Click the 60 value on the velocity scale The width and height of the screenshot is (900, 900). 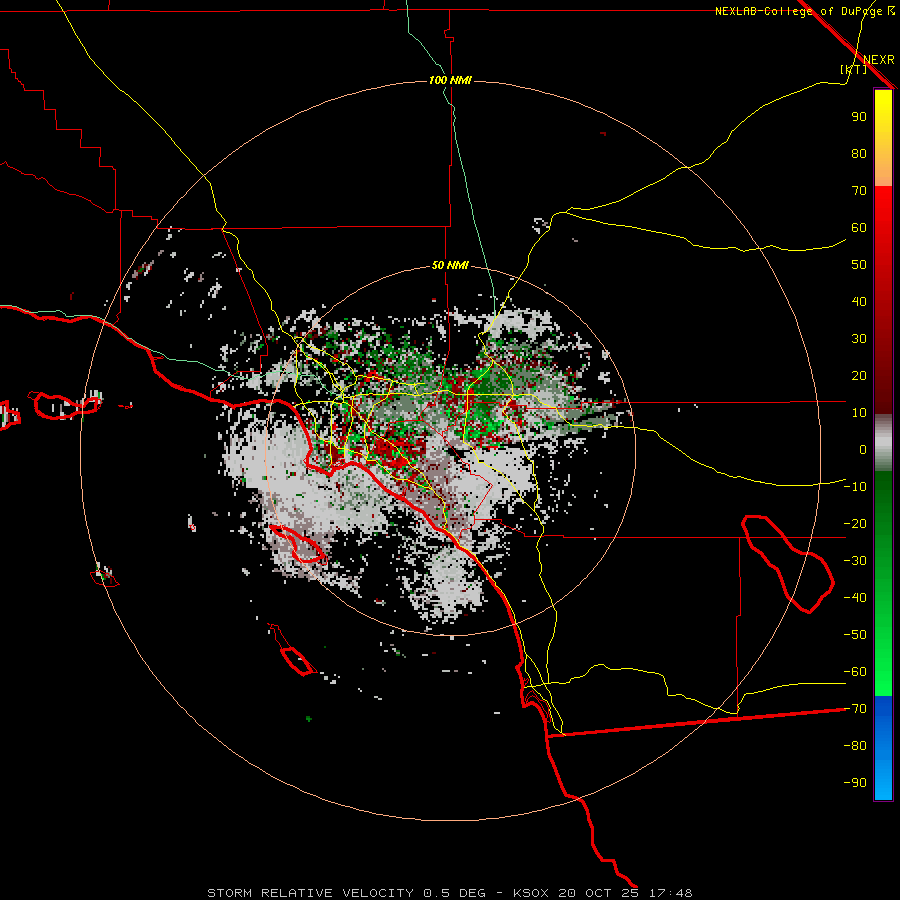[859, 228]
